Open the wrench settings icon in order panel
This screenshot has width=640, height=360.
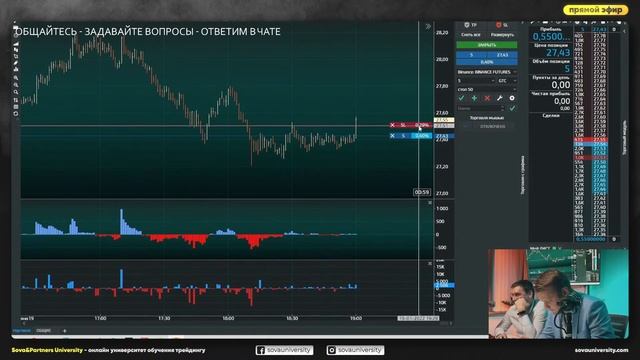500,98
